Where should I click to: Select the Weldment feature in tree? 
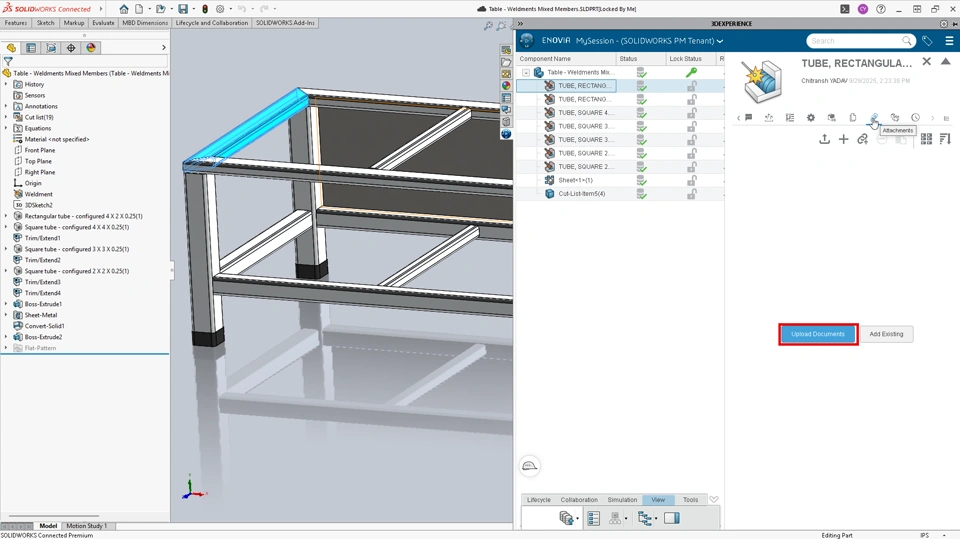(38, 194)
